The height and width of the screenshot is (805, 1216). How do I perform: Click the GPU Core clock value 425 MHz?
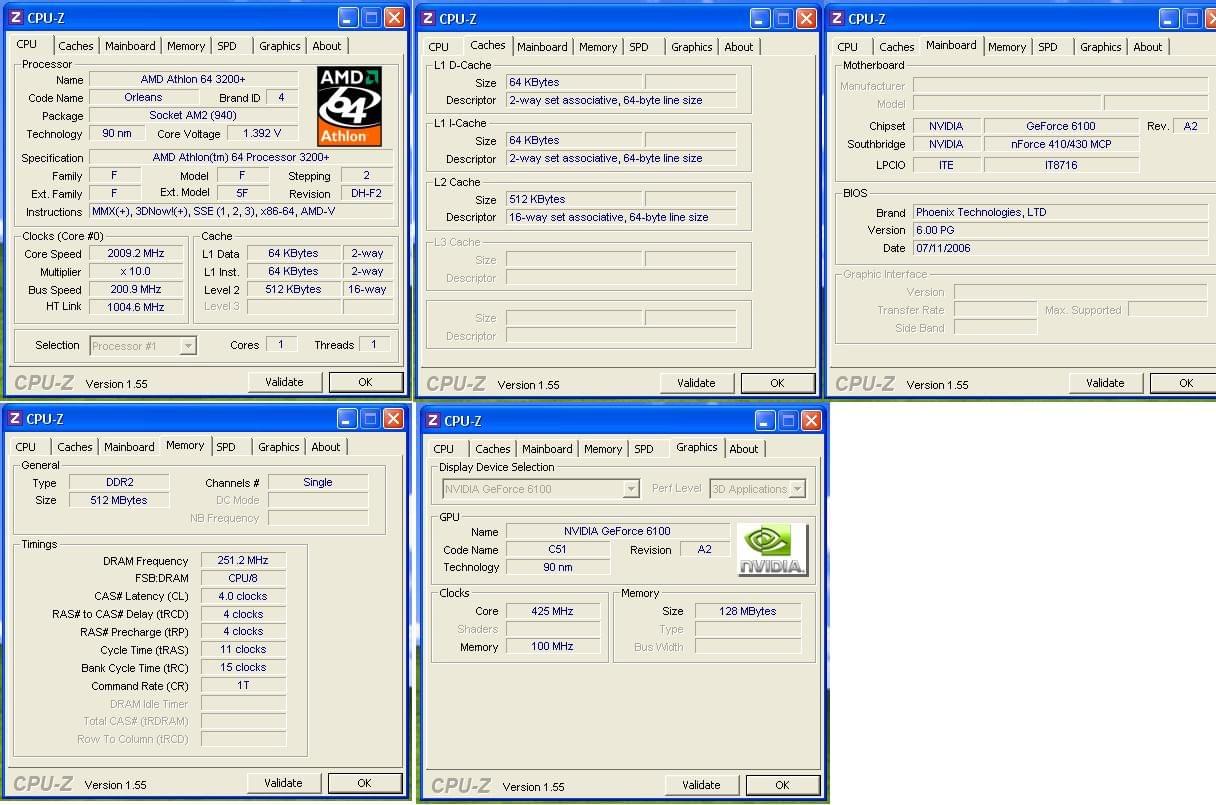(x=552, y=611)
